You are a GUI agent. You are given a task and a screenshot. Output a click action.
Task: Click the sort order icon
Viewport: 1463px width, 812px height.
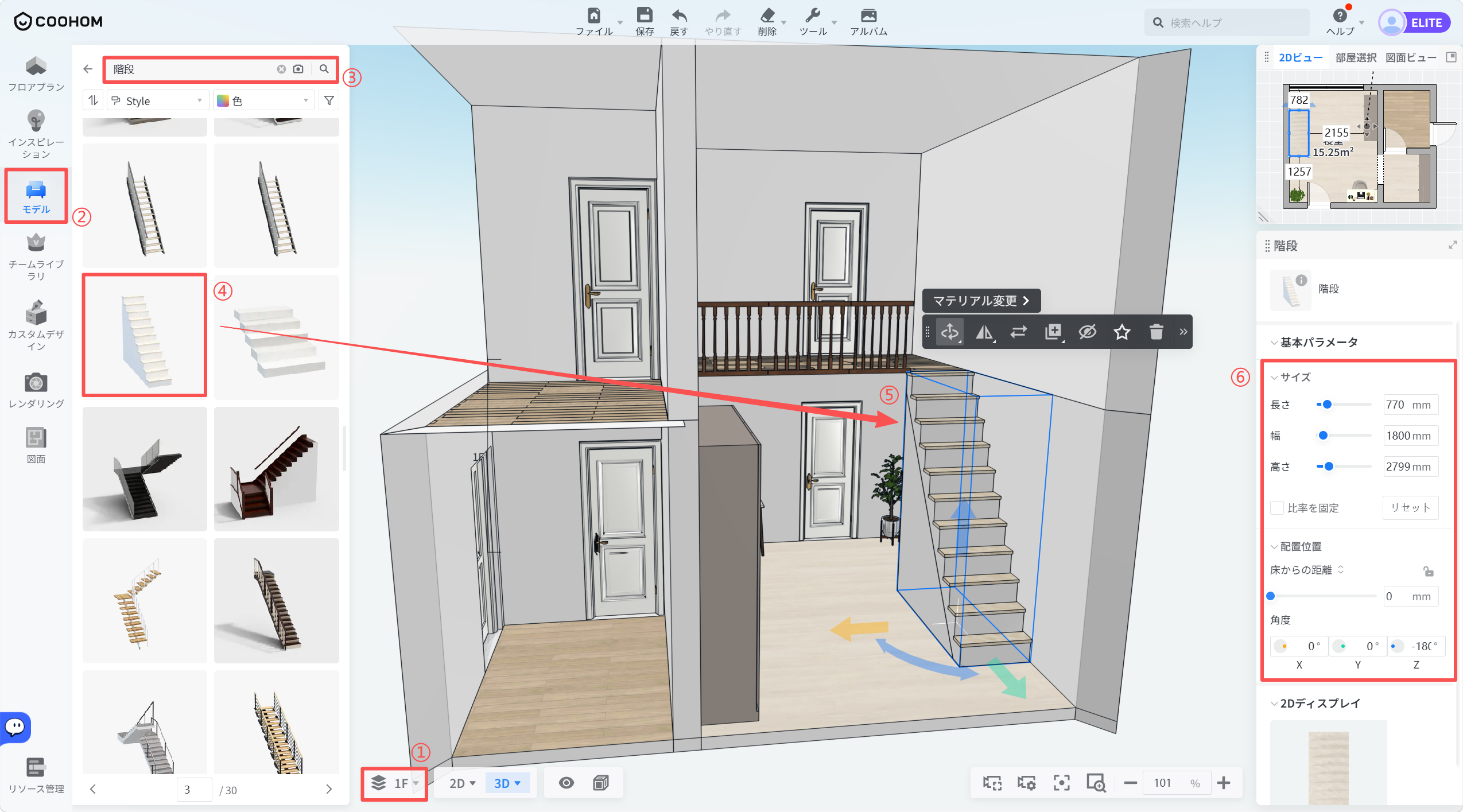point(93,100)
